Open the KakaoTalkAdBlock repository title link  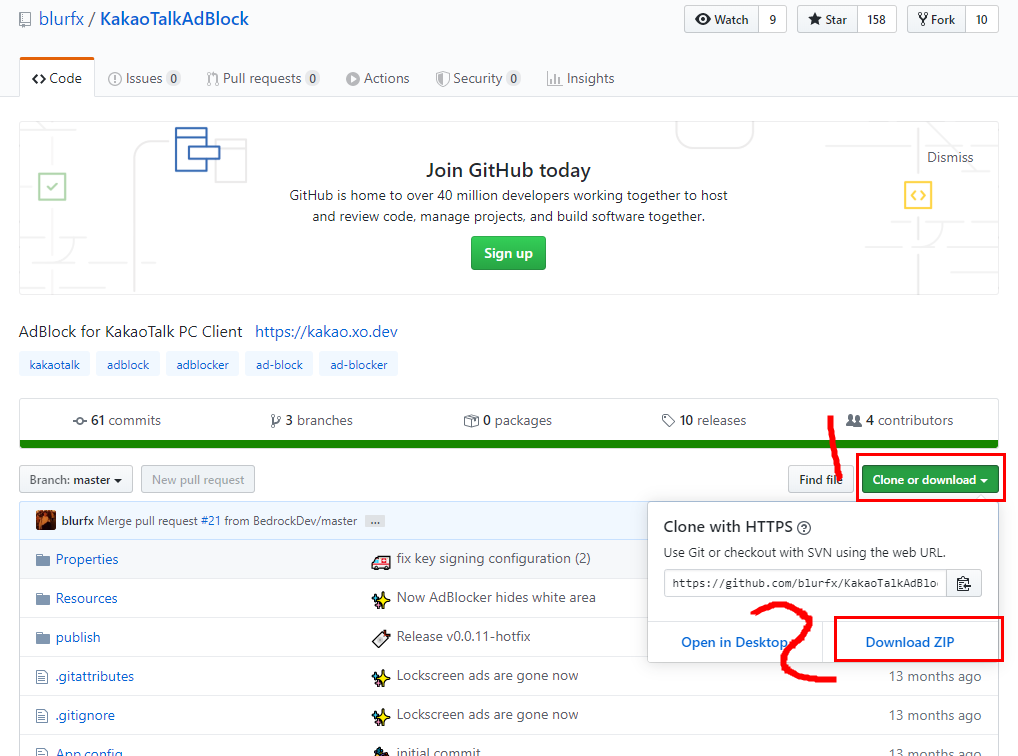[174, 19]
